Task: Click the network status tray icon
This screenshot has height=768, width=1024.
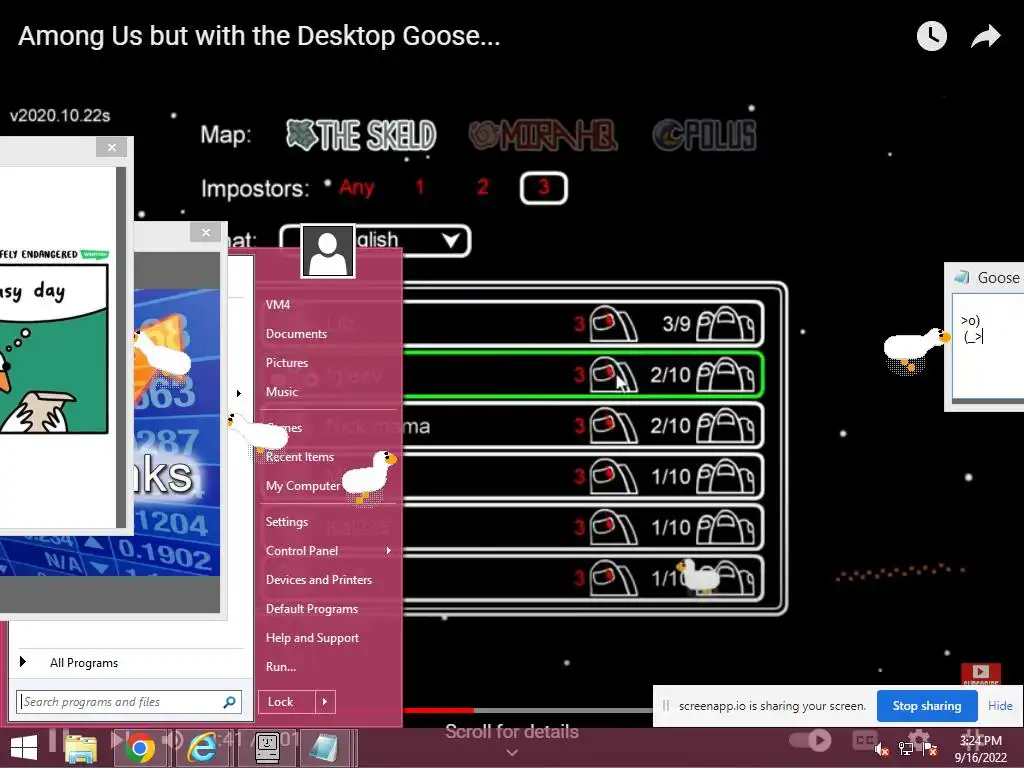Action: (906, 750)
